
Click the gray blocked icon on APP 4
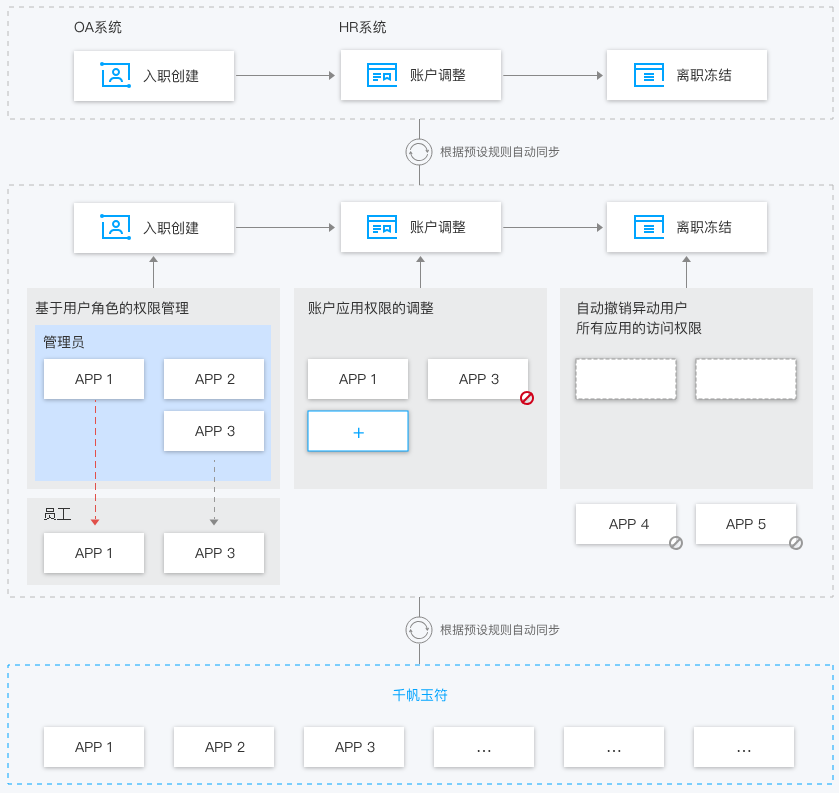(676, 543)
